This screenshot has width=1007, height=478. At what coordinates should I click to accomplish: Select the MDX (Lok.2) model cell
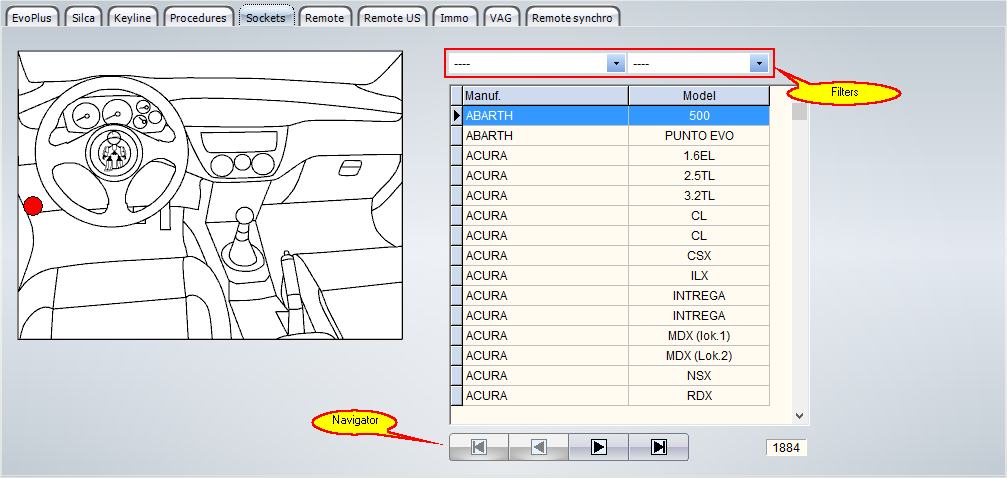699,355
